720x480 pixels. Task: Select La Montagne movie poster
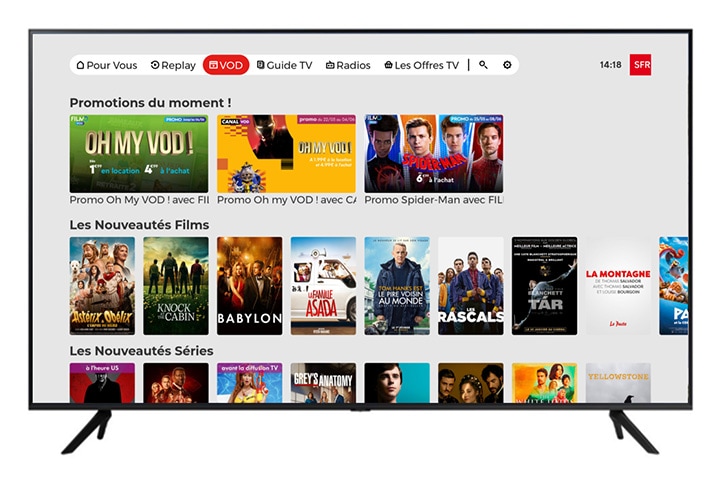[618, 286]
